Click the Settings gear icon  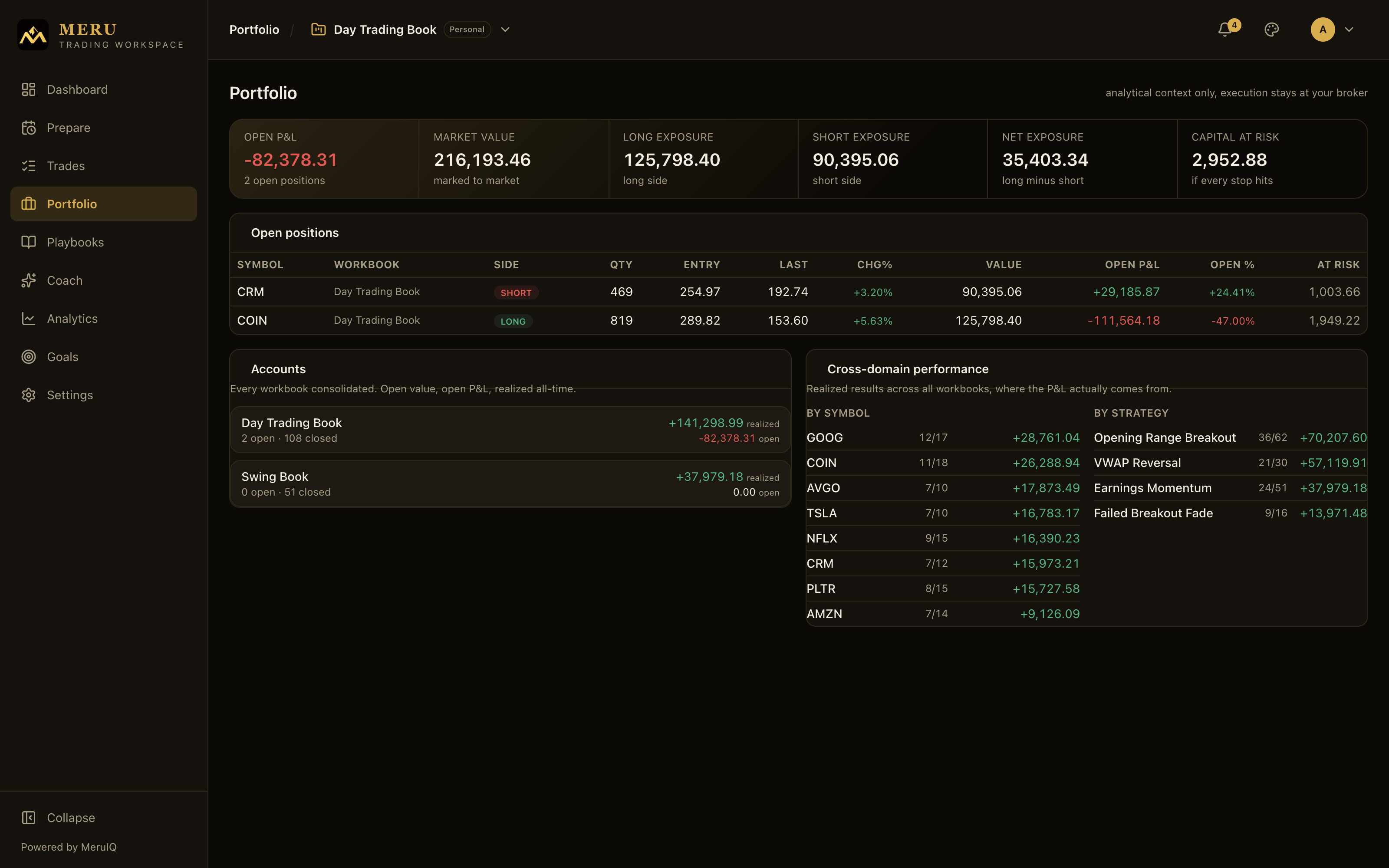coord(29,395)
